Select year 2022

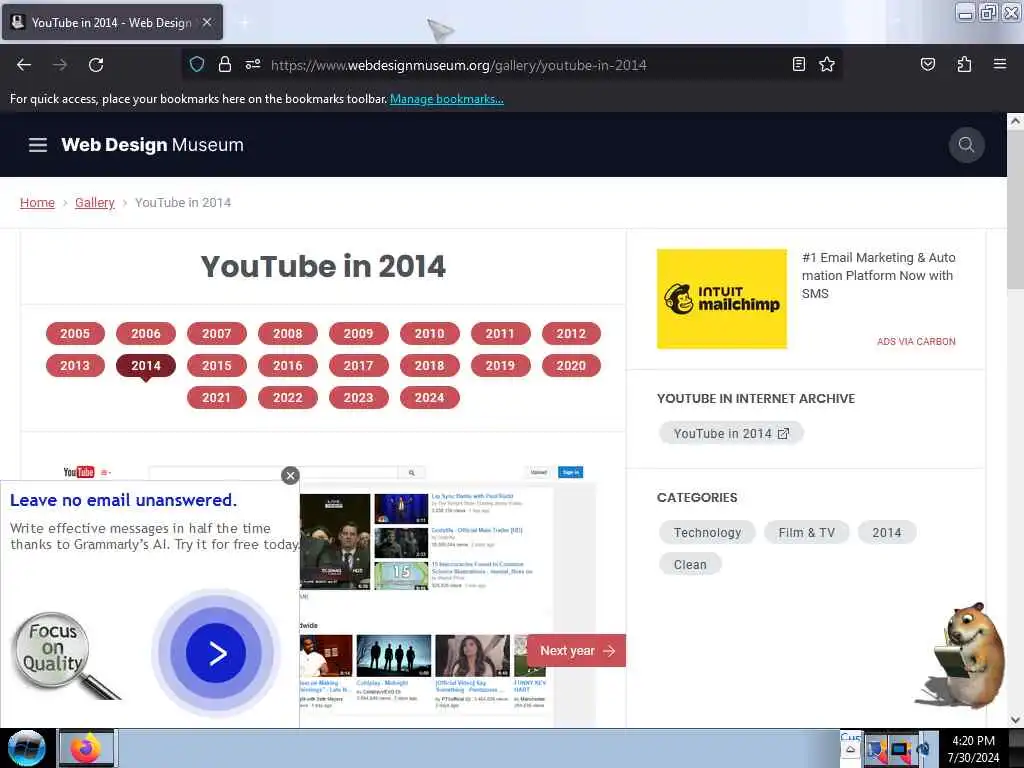pyautogui.click(x=288, y=398)
